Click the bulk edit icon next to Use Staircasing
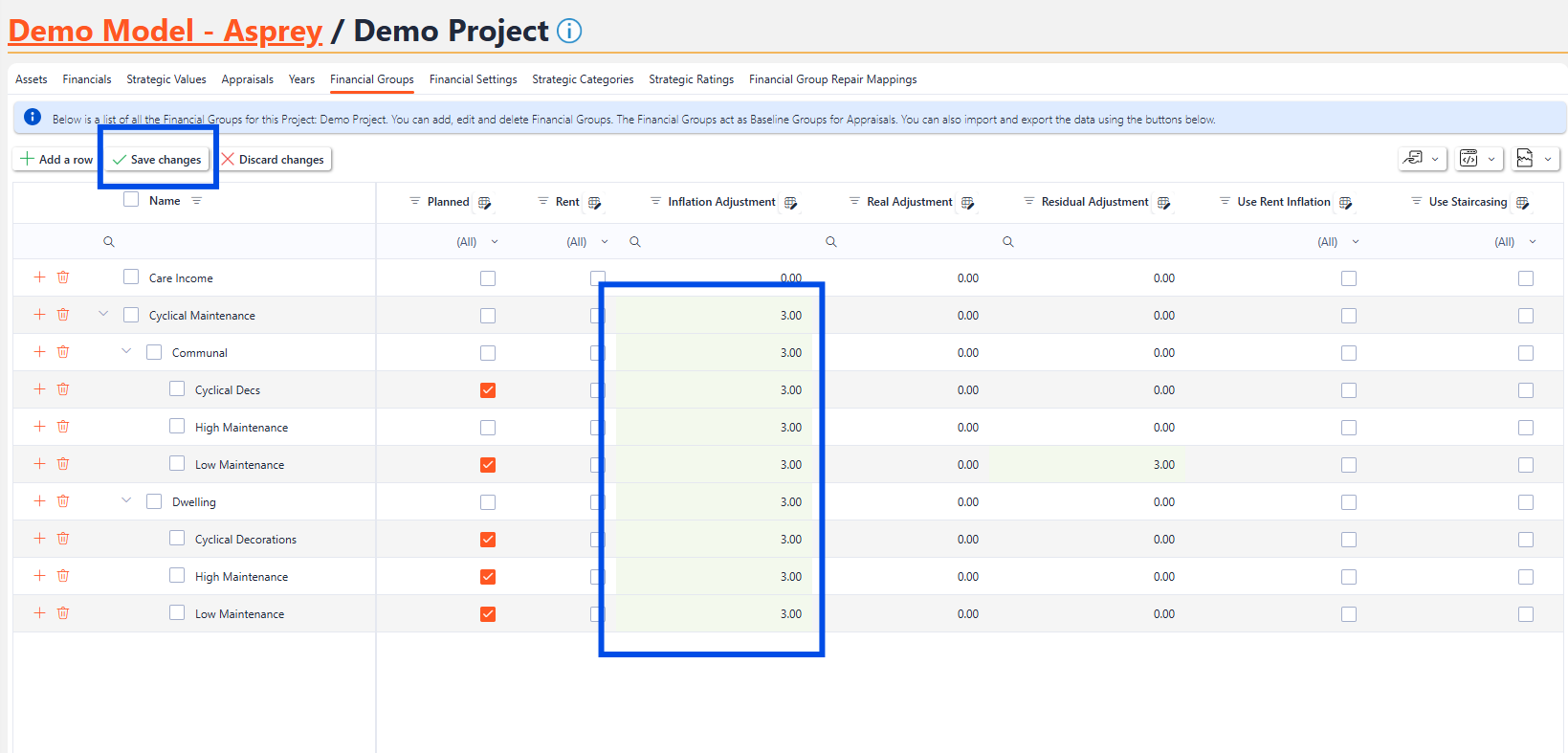The width and height of the screenshot is (1568, 753). [1523, 203]
